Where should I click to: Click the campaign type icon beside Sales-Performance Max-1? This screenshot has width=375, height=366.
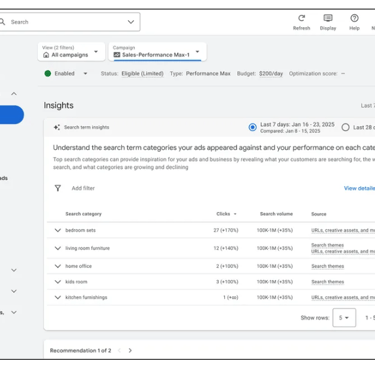coord(117,55)
